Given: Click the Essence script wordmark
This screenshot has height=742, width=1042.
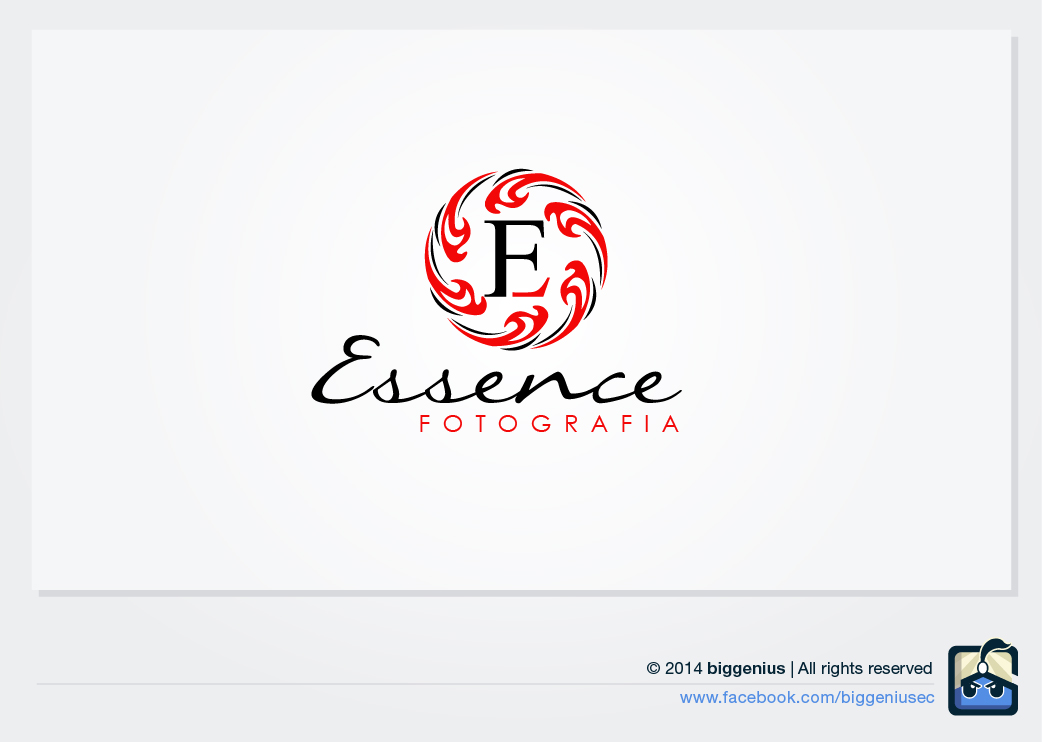Looking at the screenshot, I should click(x=496, y=371).
